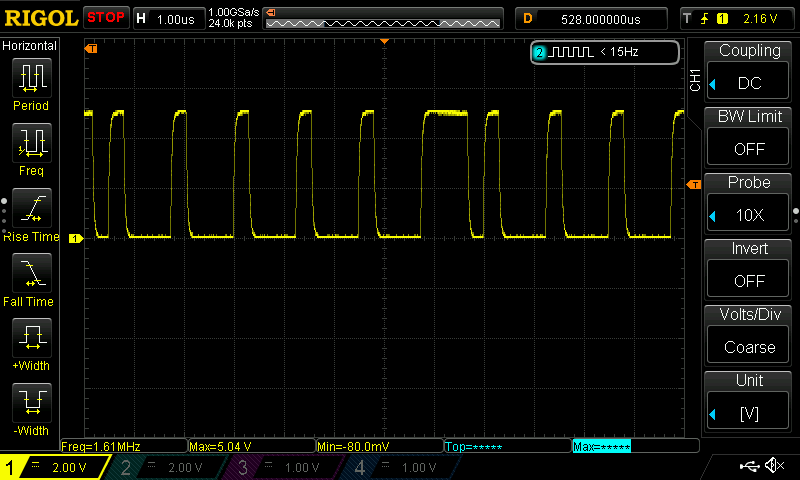Click the waveform memory position bar
This screenshot has height=480, width=800.
[x=383, y=19]
